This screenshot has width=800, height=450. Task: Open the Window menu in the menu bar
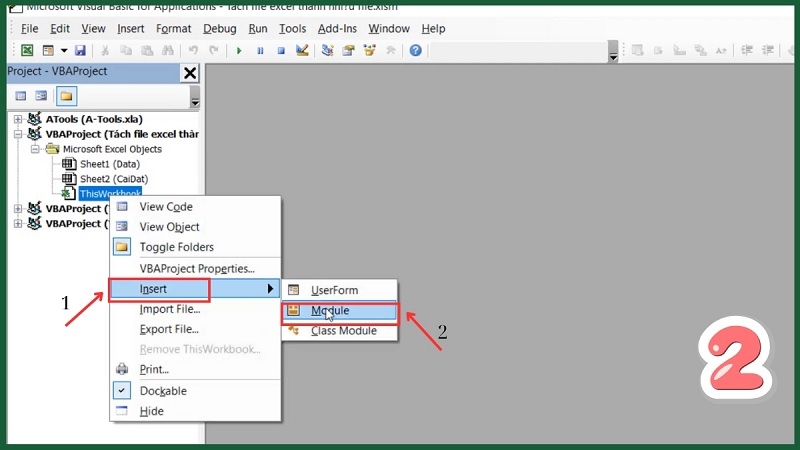389,29
